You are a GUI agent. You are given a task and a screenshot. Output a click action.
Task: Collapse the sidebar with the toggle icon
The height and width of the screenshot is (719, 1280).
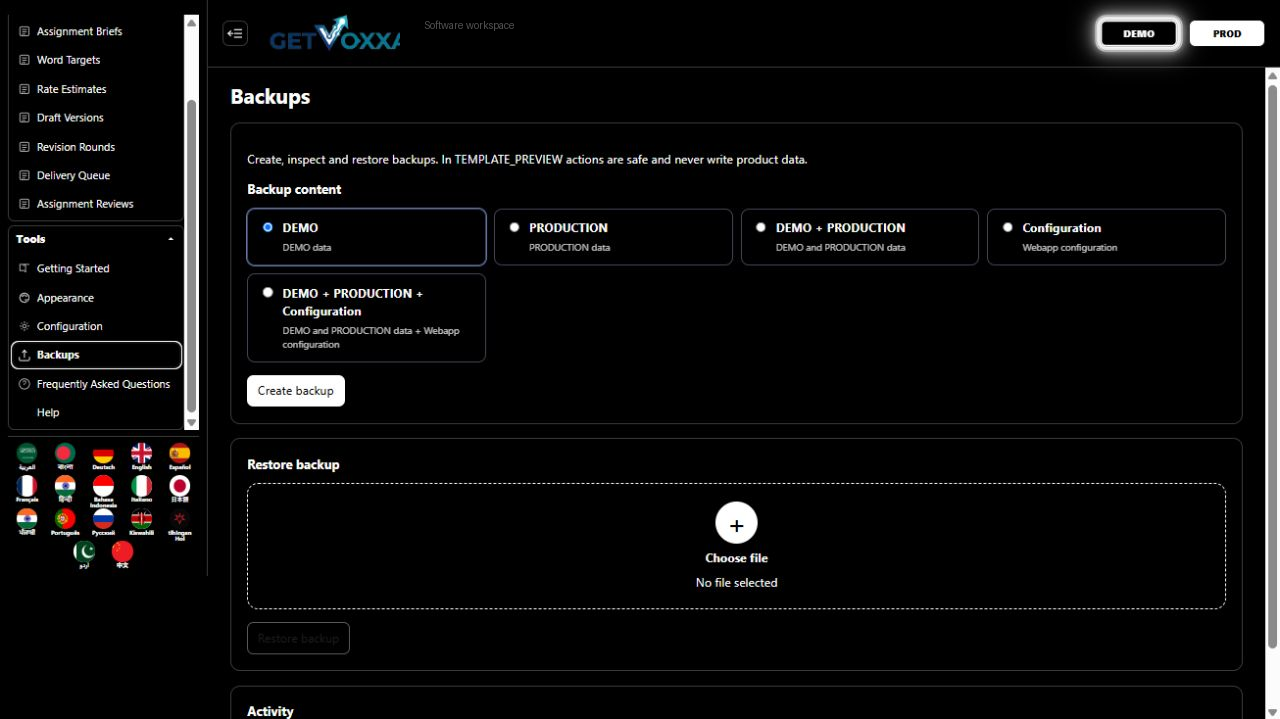pyautogui.click(x=235, y=33)
